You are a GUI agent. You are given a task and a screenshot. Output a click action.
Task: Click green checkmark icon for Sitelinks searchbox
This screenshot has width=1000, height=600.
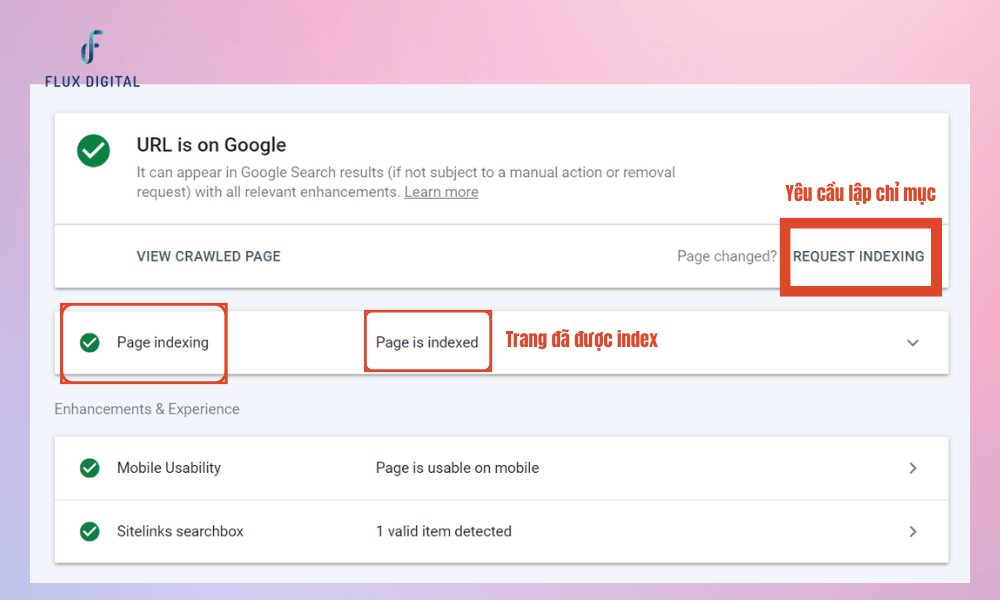89,531
